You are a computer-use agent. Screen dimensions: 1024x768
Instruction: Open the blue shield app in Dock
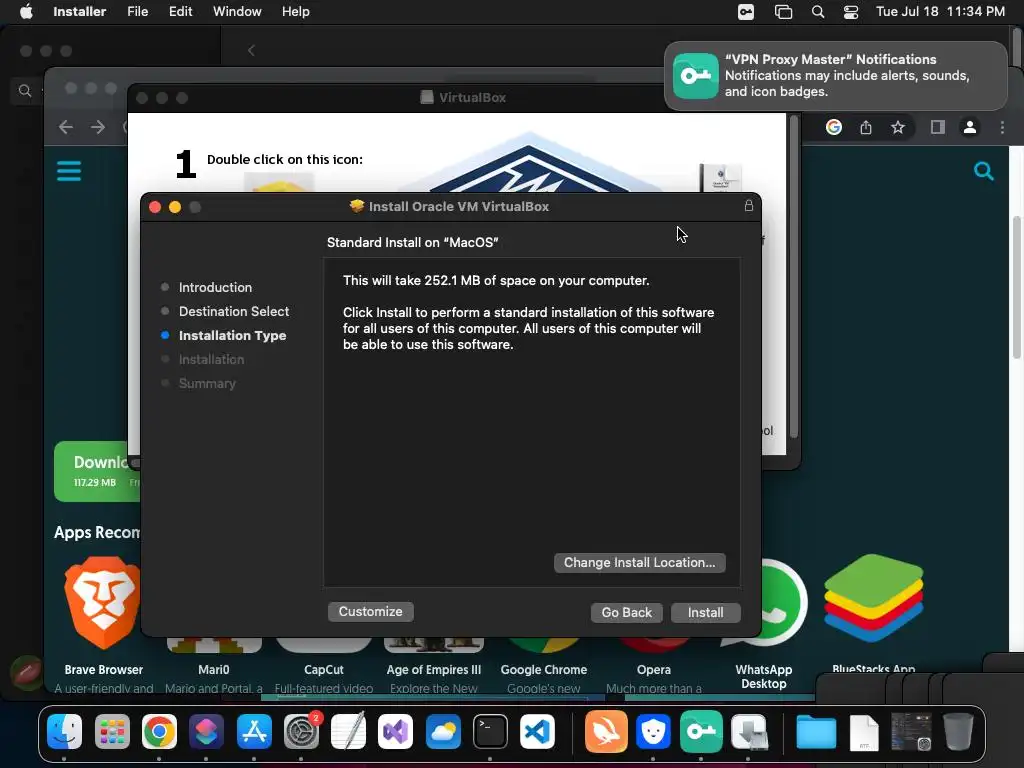pyautogui.click(x=653, y=731)
